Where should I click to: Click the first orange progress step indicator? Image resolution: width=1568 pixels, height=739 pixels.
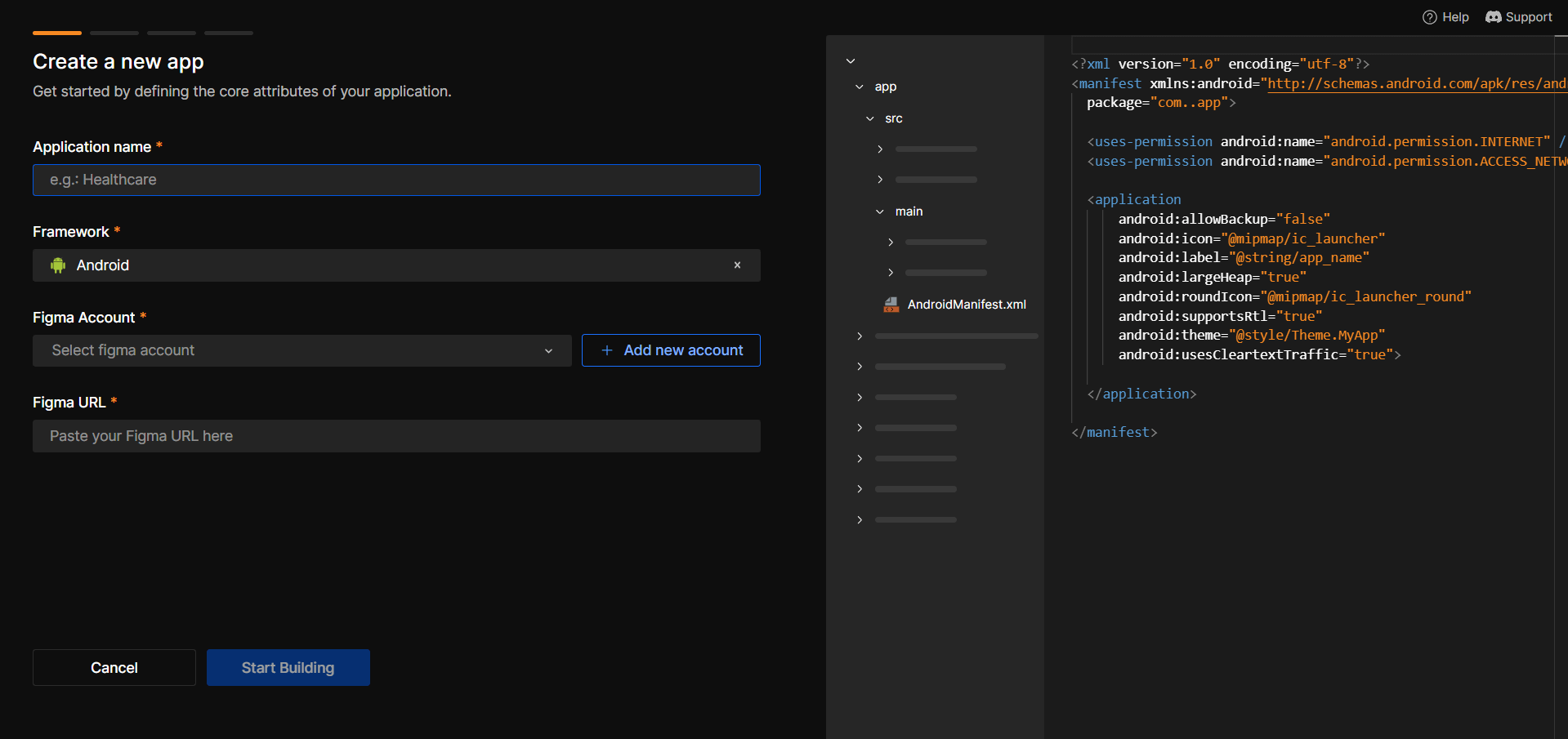click(57, 33)
